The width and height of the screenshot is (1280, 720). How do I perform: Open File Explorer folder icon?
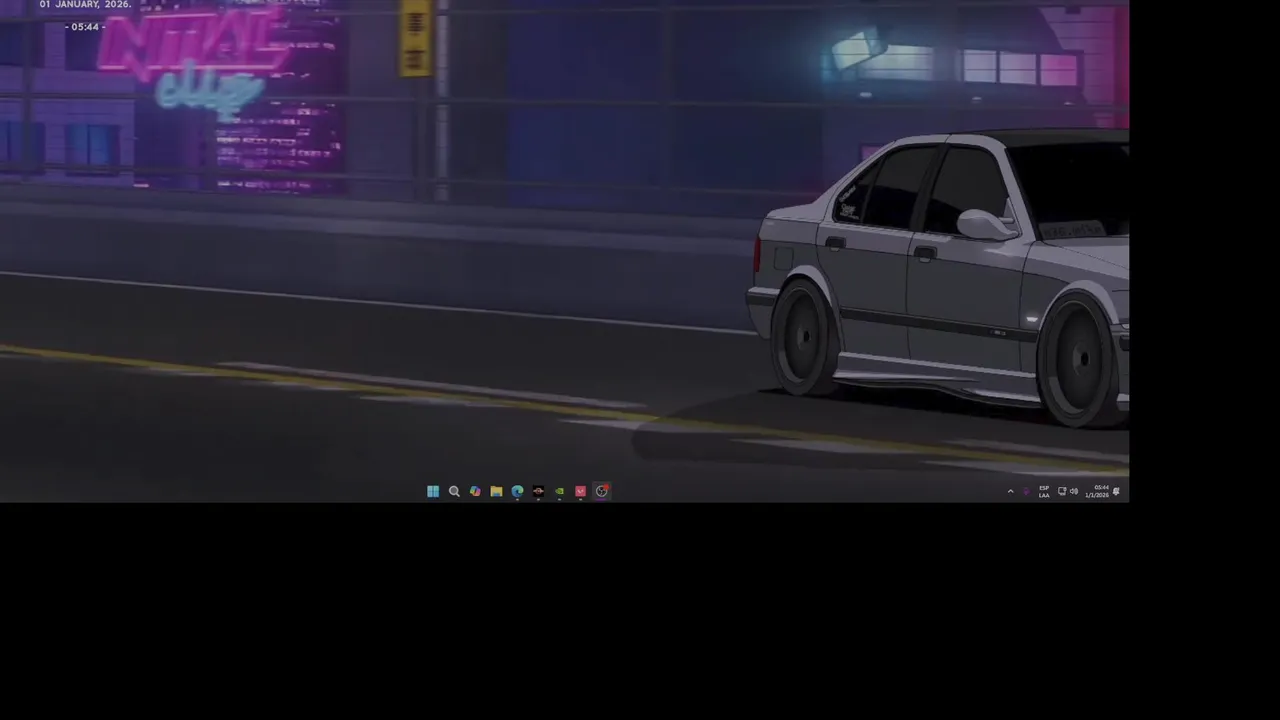click(496, 491)
